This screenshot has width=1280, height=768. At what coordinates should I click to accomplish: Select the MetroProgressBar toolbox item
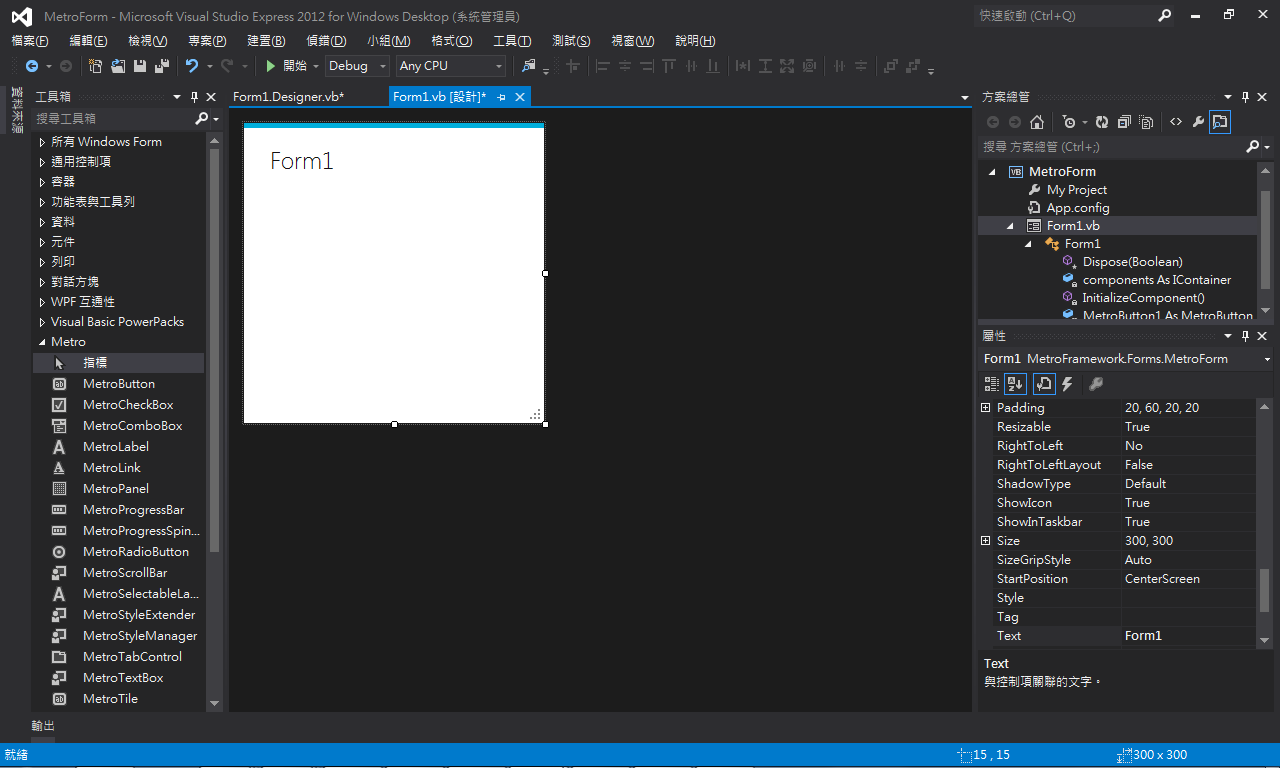click(118, 510)
